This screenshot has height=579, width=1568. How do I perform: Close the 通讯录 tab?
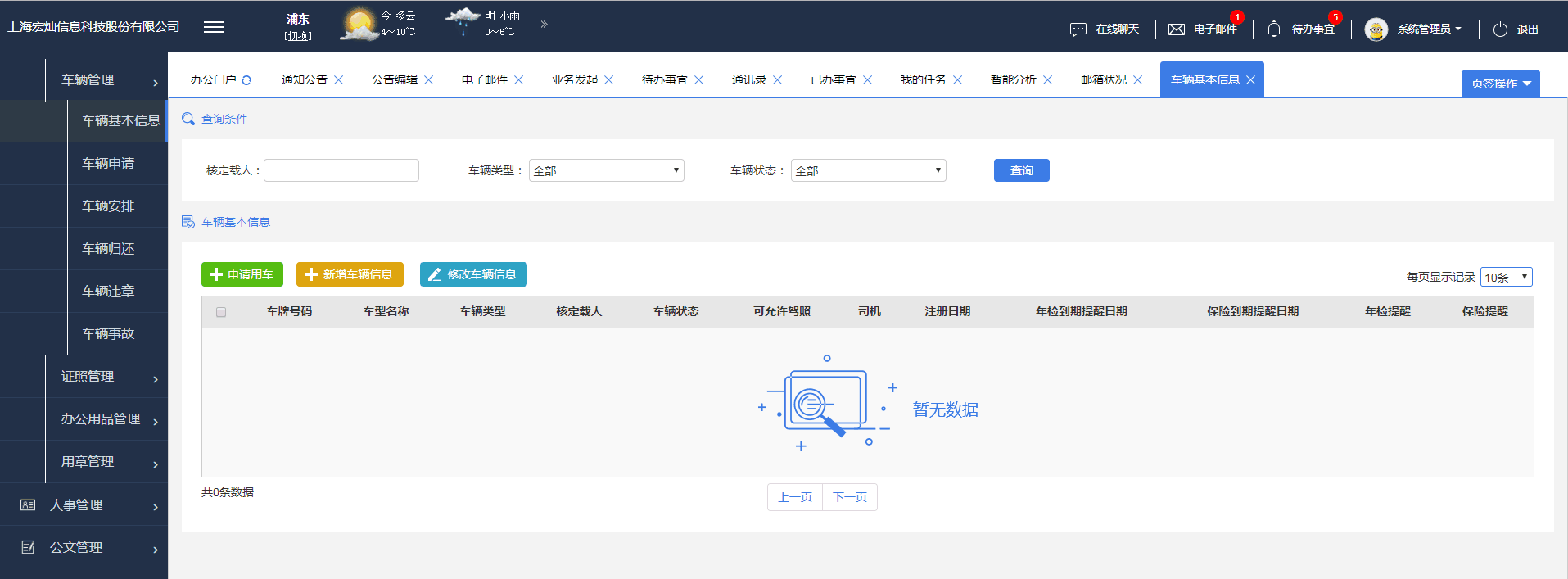(x=778, y=80)
